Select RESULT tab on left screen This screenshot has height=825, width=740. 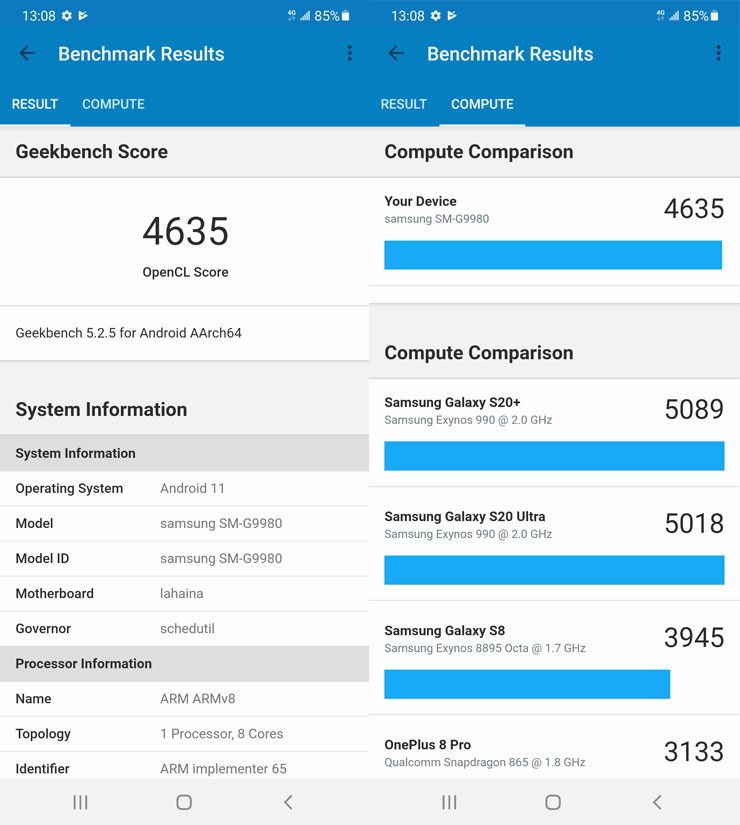35,104
